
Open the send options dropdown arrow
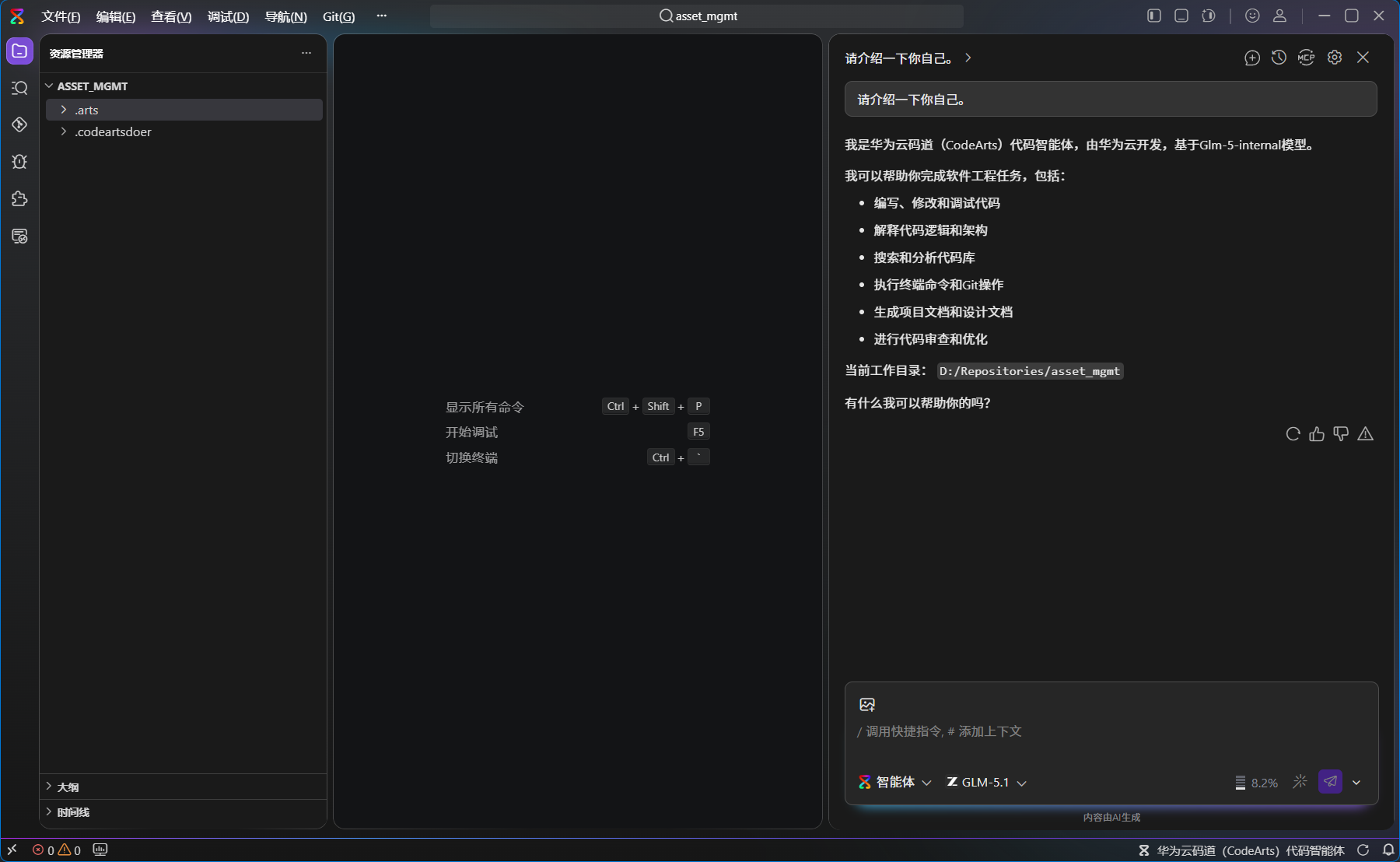tap(1356, 783)
